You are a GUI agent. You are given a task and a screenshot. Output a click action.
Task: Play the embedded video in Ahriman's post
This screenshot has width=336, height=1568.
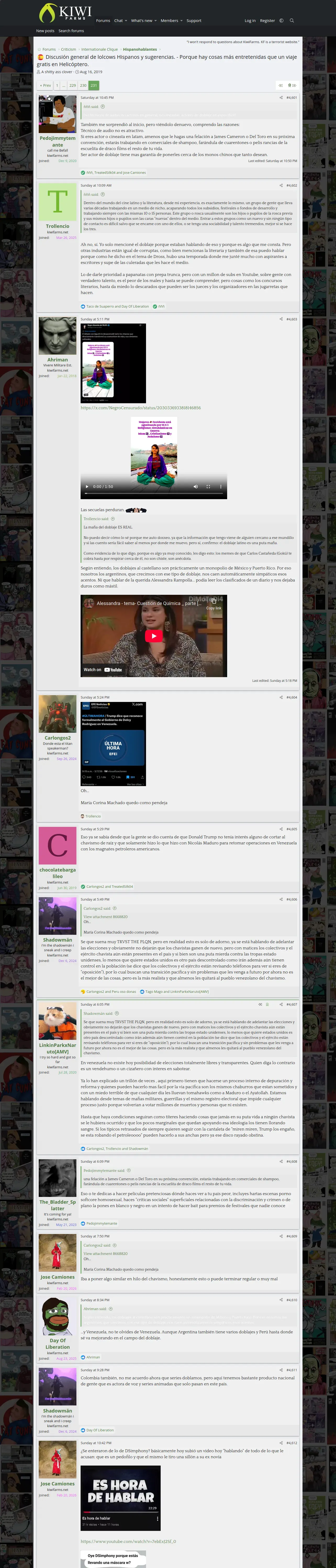point(87,486)
